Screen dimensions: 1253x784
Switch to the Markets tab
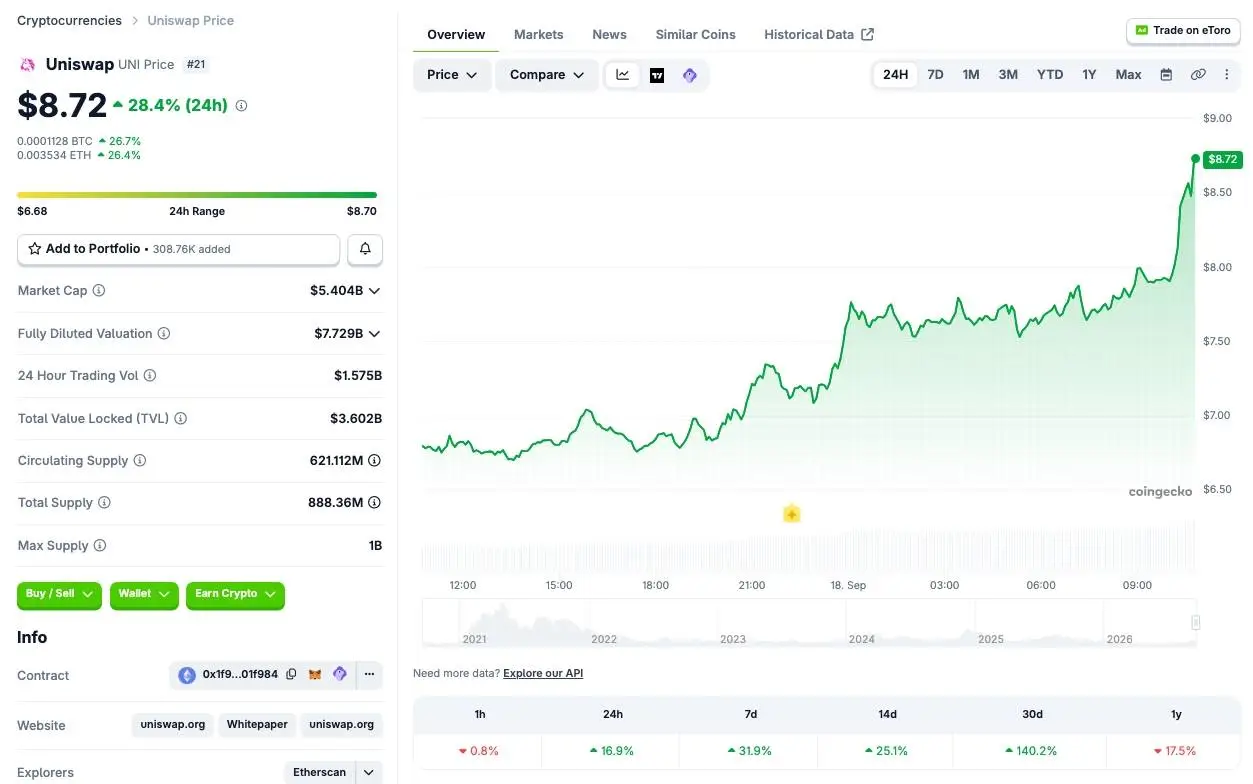click(x=539, y=35)
